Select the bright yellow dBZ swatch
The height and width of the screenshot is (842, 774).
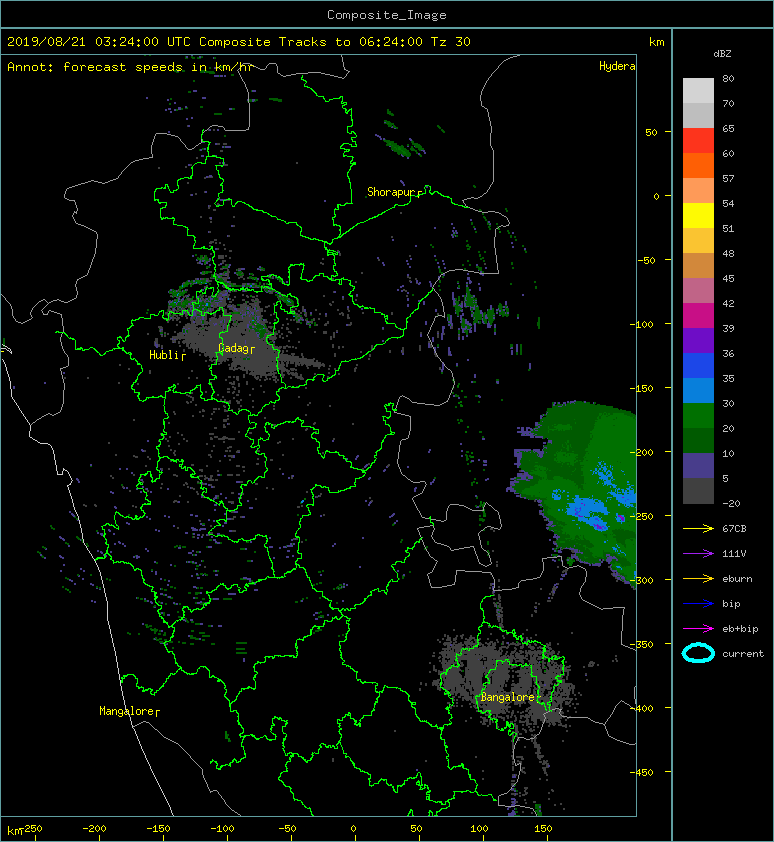point(698,215)
